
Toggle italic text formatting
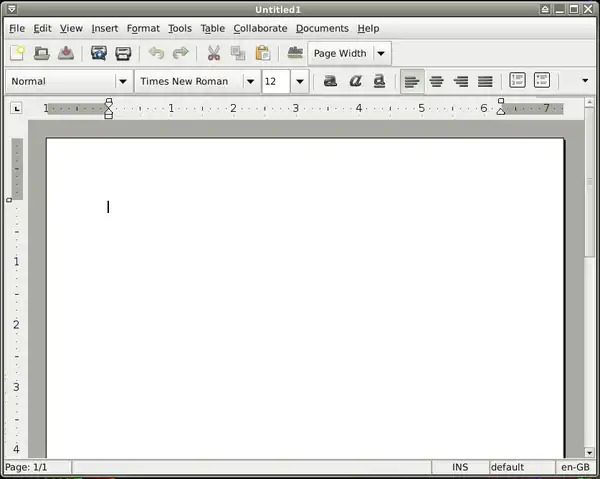355,81
